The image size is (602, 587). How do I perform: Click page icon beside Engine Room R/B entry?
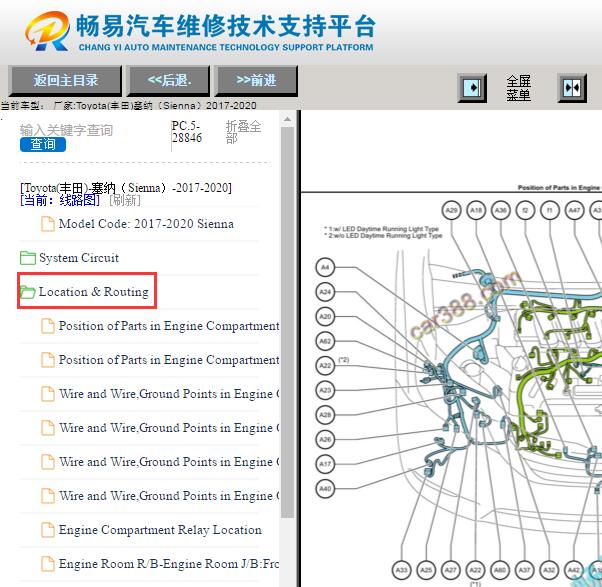(x=48, y=564)
